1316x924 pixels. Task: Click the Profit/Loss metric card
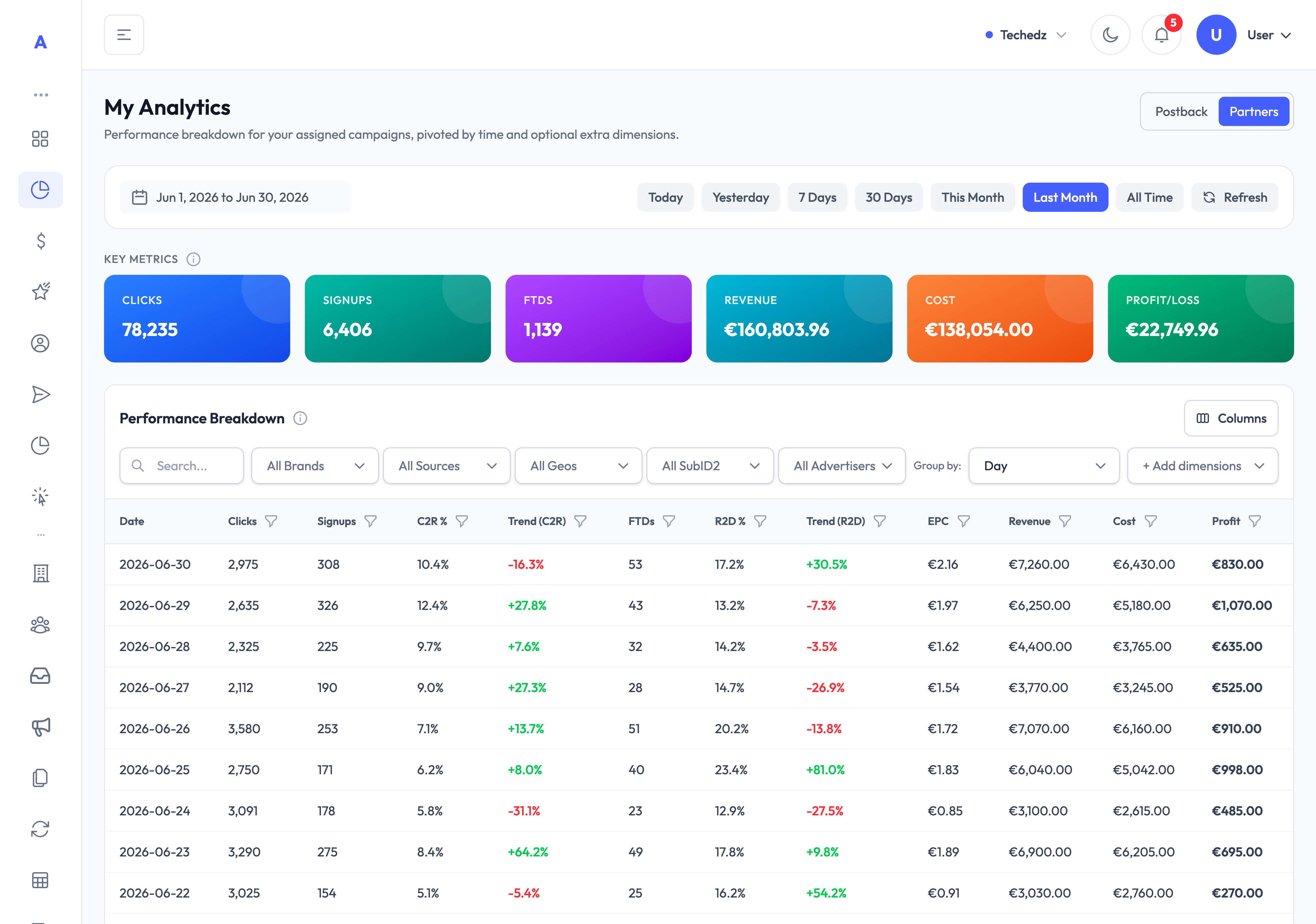point(1200,318)
